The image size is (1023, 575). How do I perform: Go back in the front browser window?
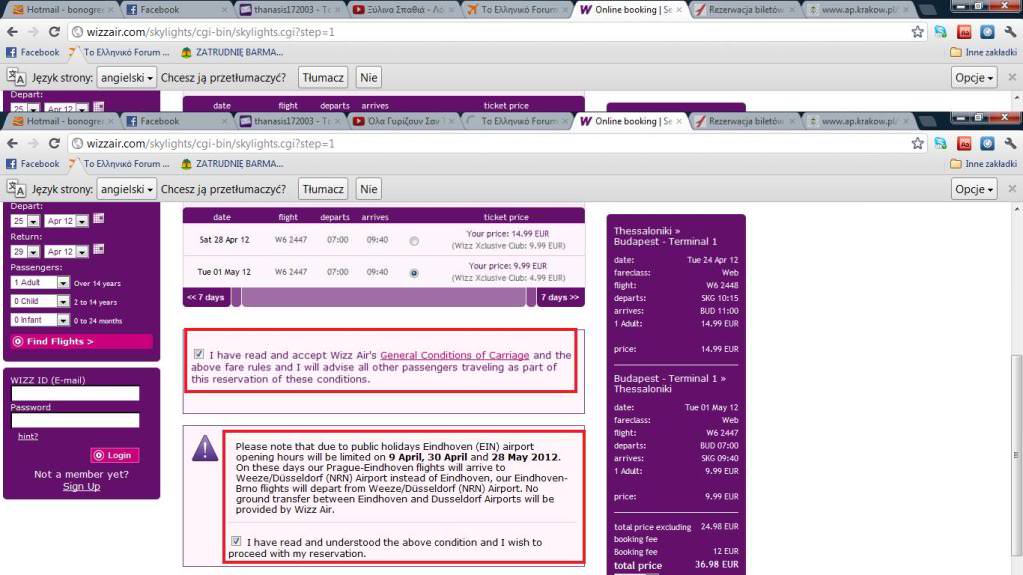click(12, 143)
